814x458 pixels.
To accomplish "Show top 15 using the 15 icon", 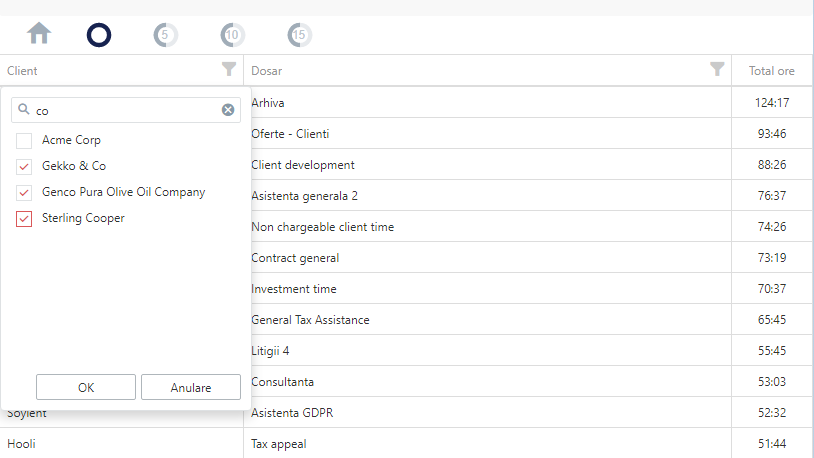I will coord(300,35).
